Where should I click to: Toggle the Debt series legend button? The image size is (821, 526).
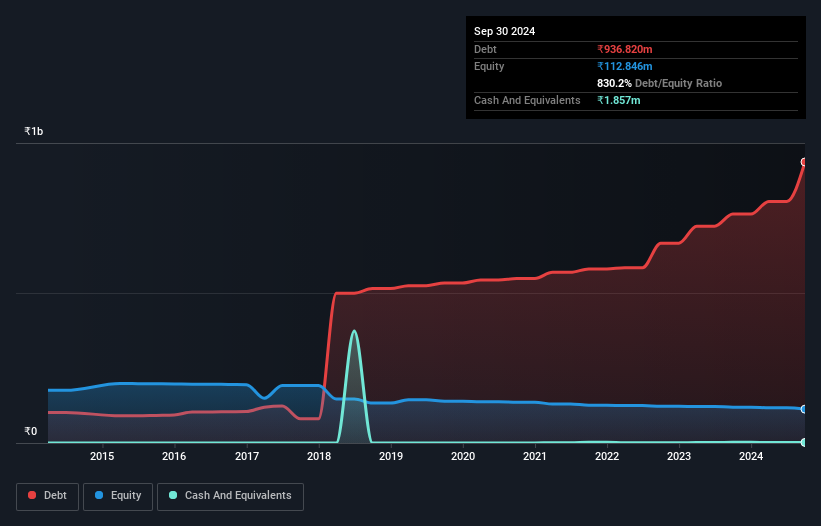pos(48,496)
